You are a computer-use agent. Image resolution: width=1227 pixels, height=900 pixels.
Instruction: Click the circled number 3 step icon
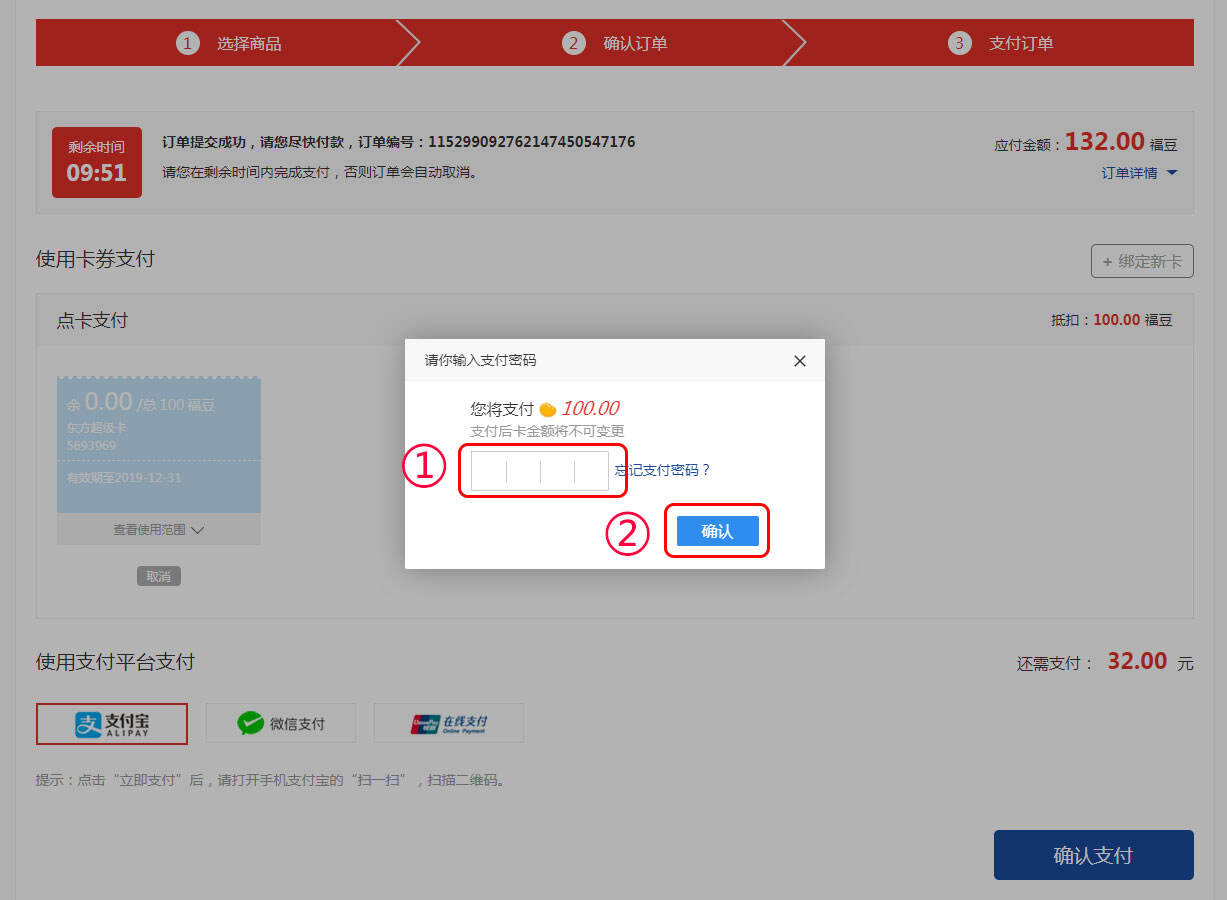[960, 43]
